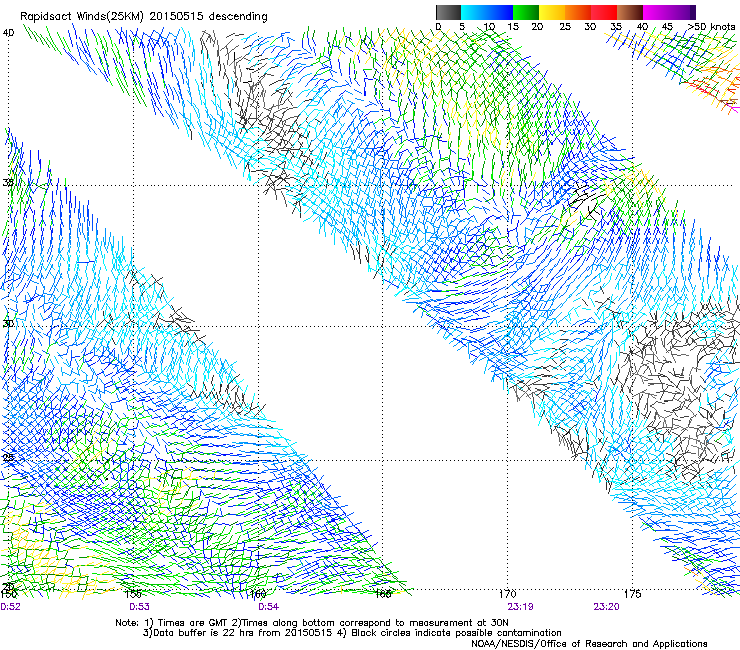Select the brown 35-40 knots legend swatch
740x650 pixels.
[x=630, y=12]
